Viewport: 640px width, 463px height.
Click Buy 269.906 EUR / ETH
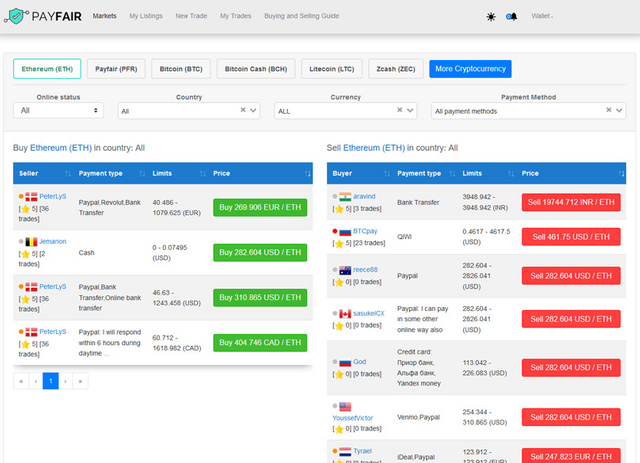tap(260, 207)
